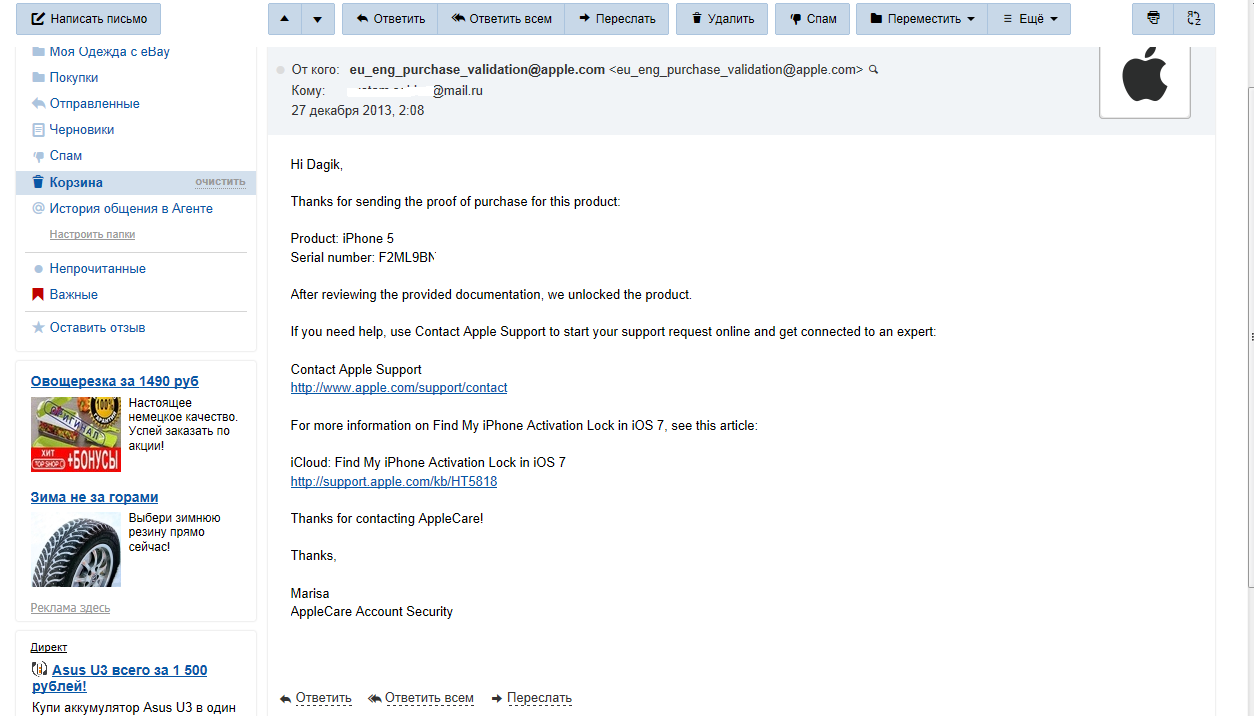Go to the next message with down arrow
This screenshot has width=1254, height=717.
(318, 19)
